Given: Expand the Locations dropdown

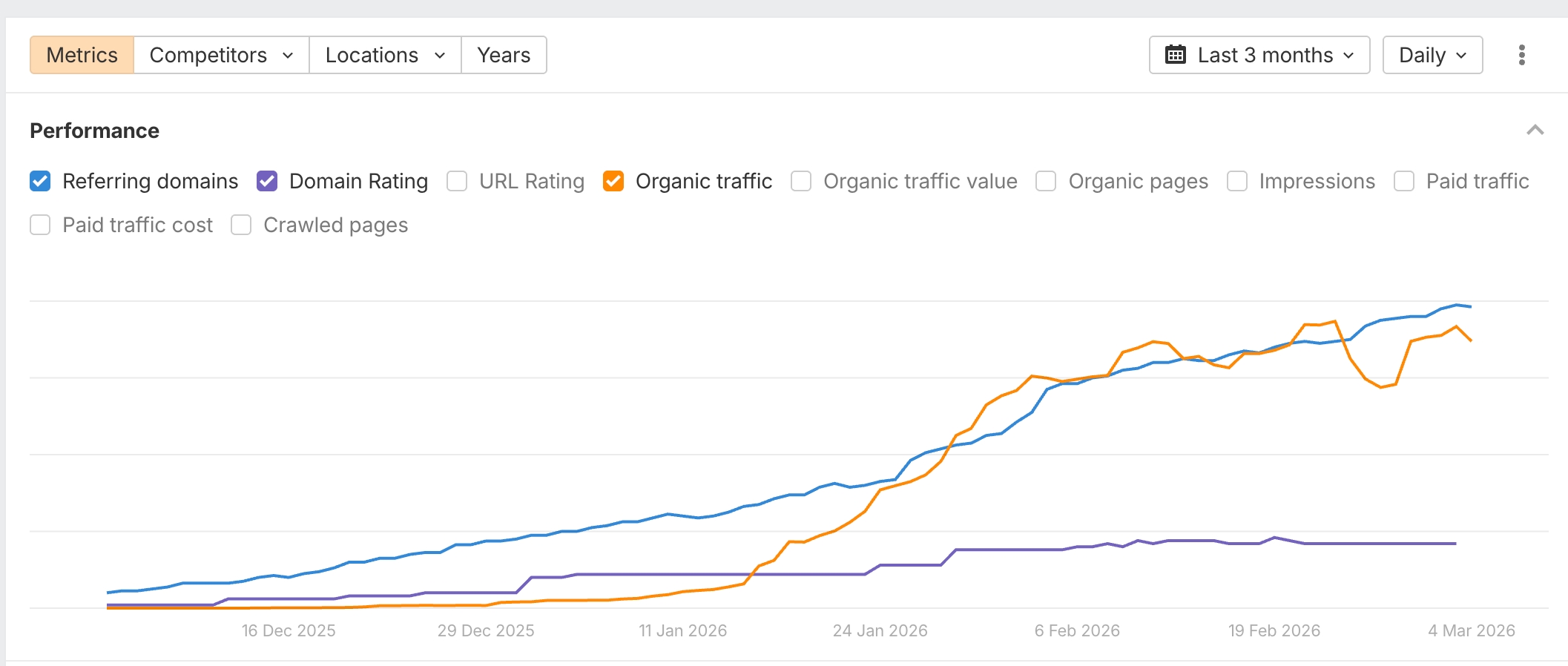Looking at the screenshot, I should [385, 55].
